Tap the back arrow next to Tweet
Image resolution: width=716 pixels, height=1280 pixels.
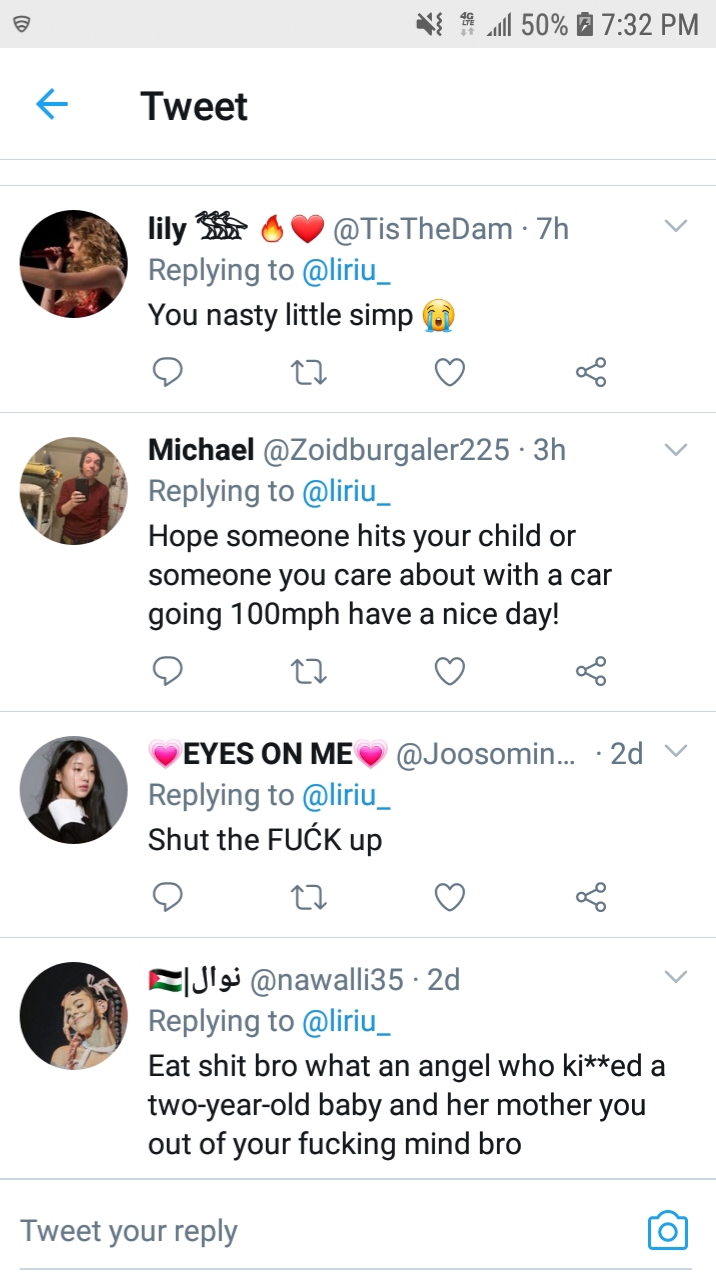click(x=51, y=105)
